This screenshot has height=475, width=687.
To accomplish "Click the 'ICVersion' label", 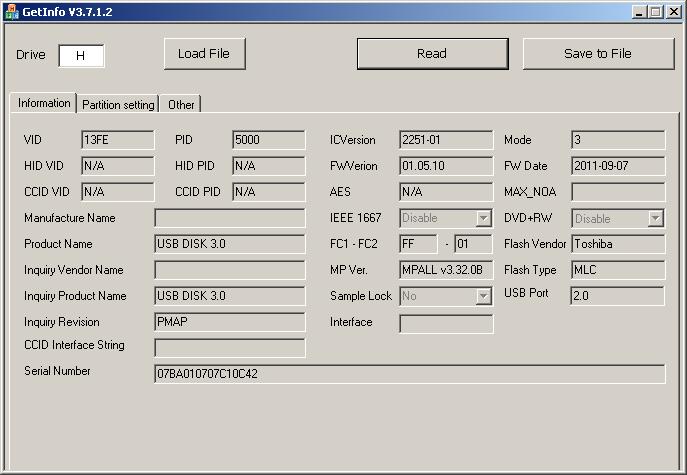I will click(x=353, y=140).
